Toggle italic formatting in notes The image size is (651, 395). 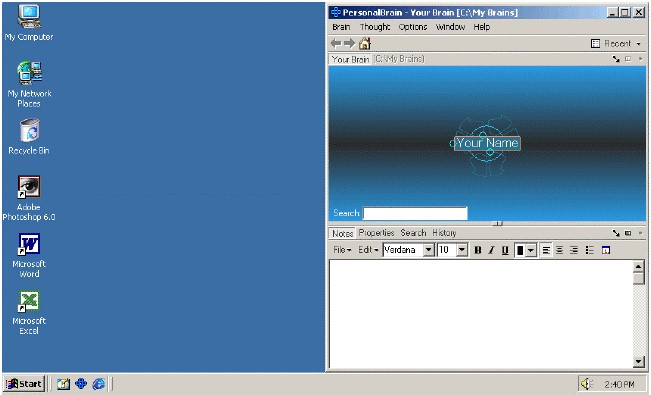[x=491, y=250]
